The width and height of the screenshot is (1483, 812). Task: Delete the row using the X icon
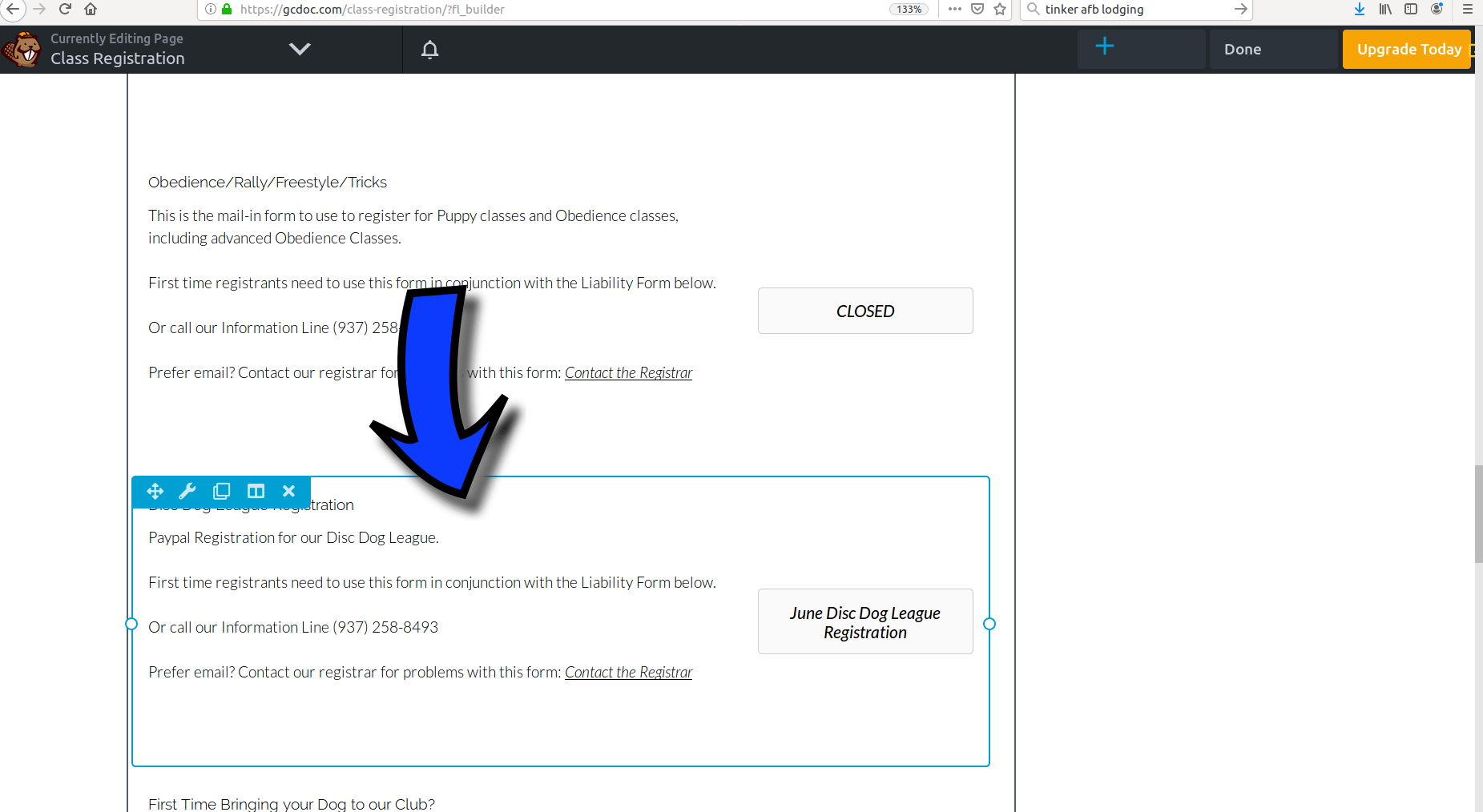pyautogui.click(x=288, y=491)
